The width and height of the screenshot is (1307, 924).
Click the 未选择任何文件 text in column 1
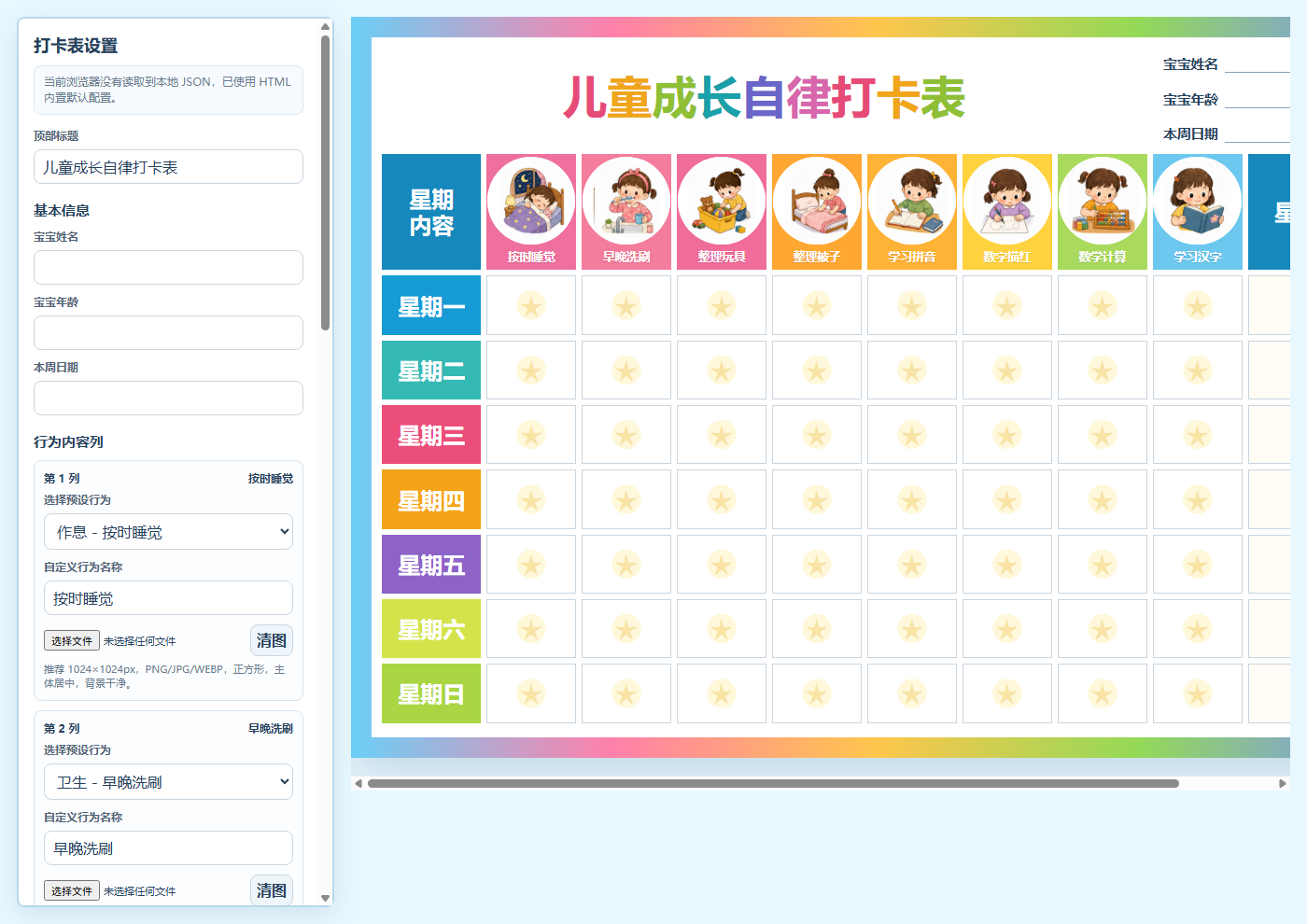click(139, 641)
